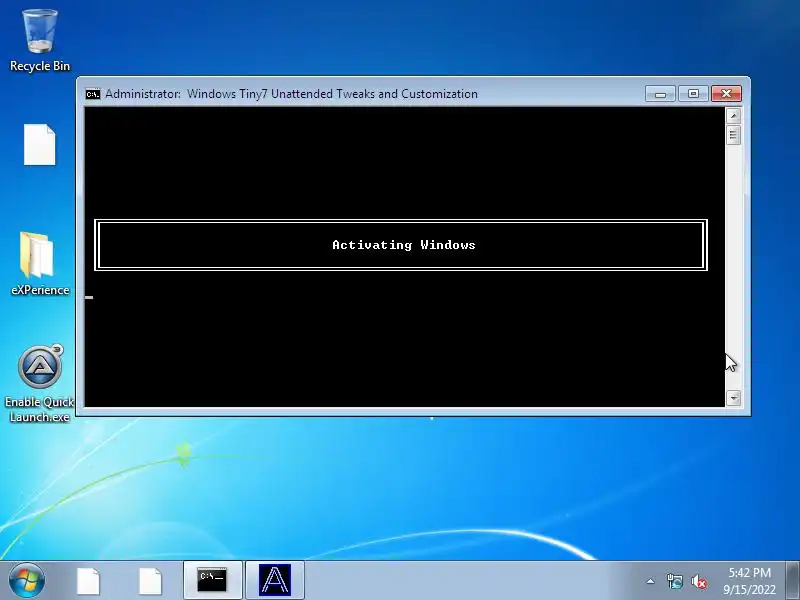The image size is (800, 600).
Task: Open the console window system menu icon
Action: tap(93, 94)
